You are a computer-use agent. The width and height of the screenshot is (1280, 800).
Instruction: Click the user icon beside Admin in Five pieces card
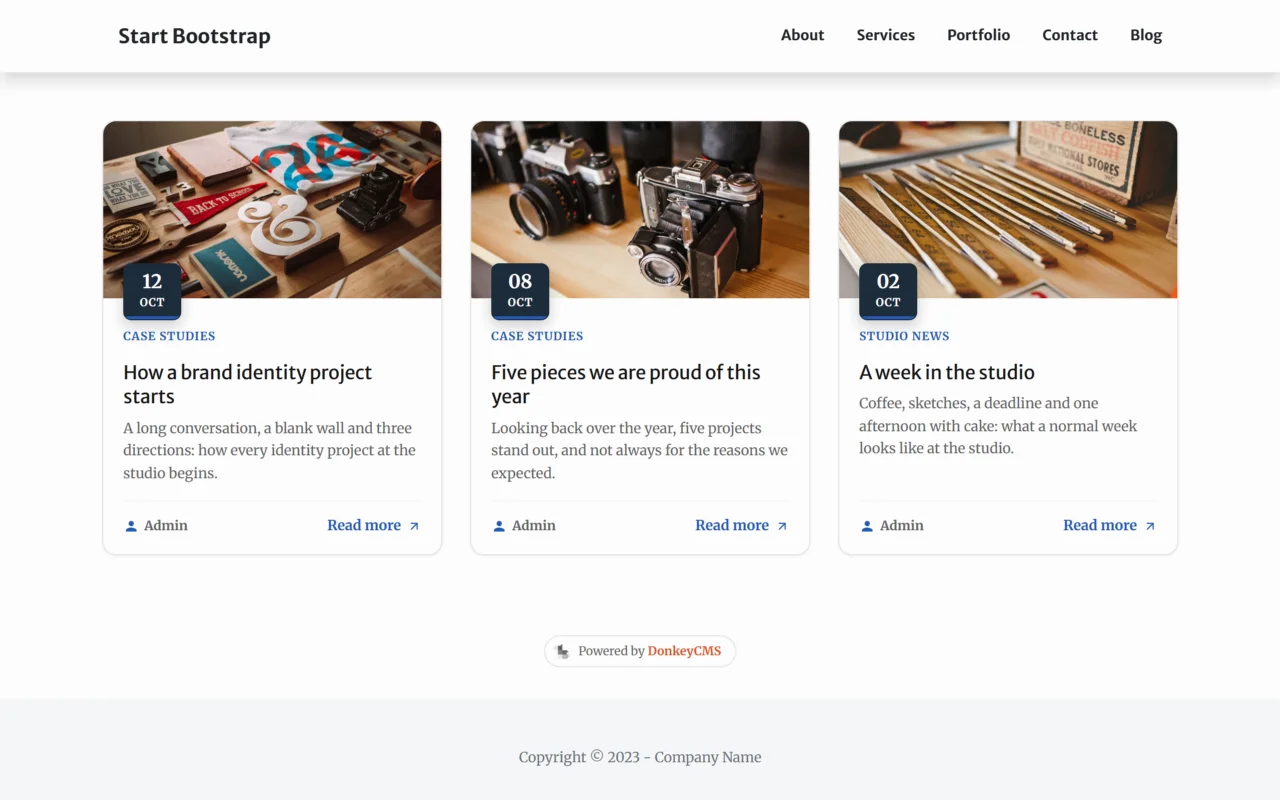[x=499, y=526]
